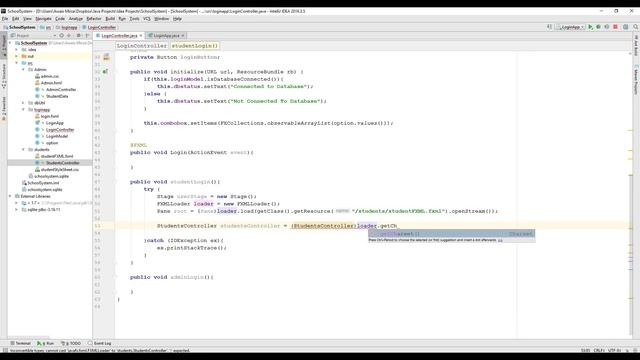Click tool window toggle icon in bottom-left corner

(5, 350)
